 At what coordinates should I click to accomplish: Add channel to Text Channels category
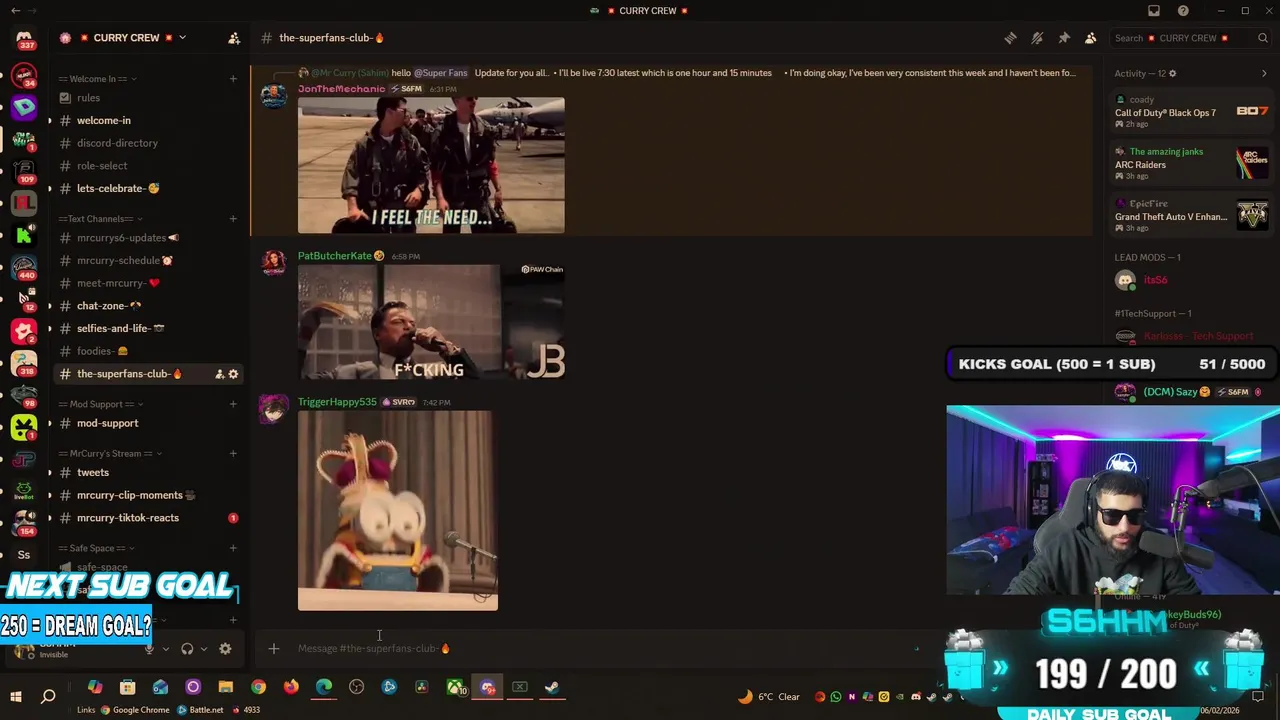point(233,219)
